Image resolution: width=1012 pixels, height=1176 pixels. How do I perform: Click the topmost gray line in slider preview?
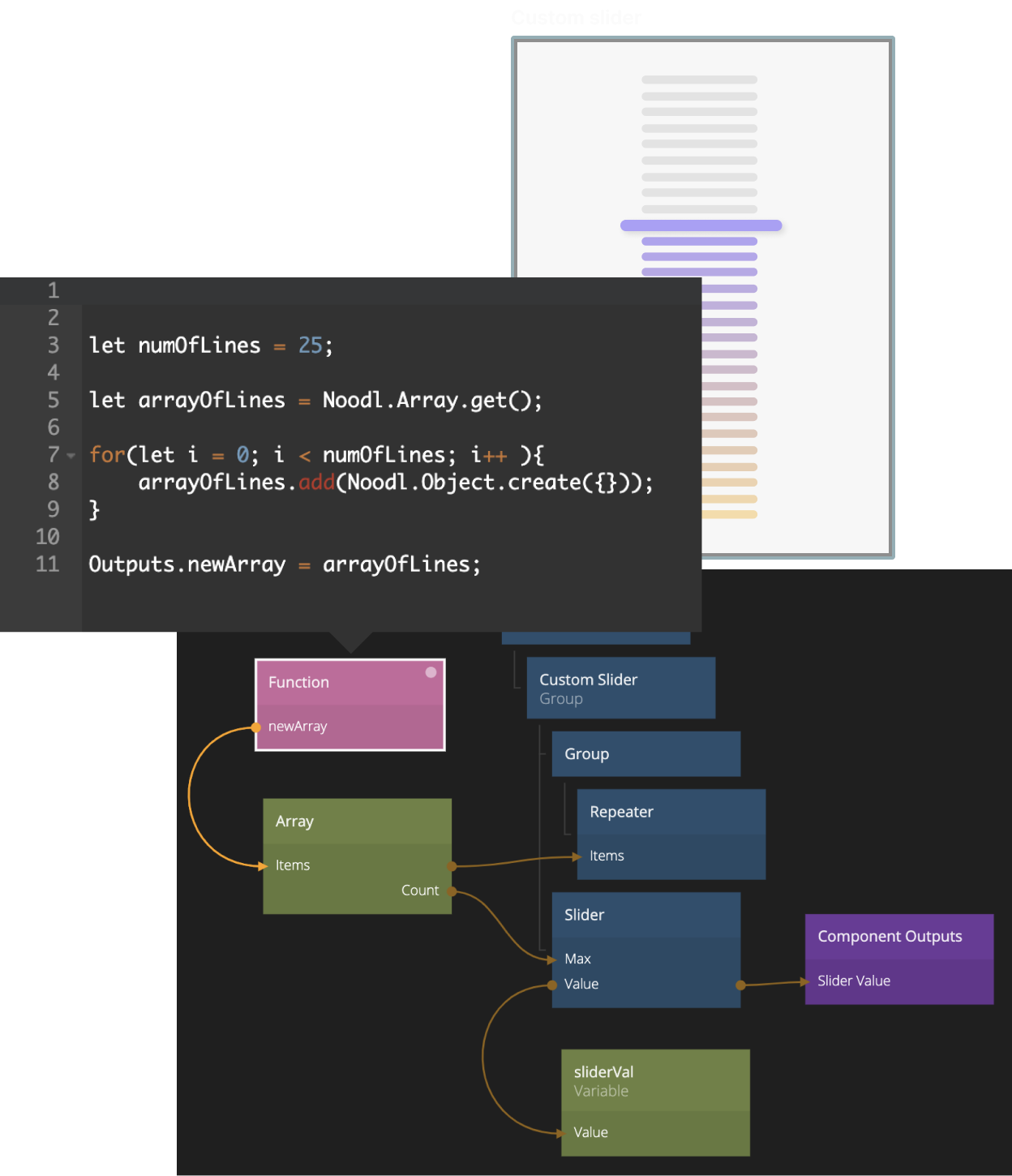[x=699, y=79]
